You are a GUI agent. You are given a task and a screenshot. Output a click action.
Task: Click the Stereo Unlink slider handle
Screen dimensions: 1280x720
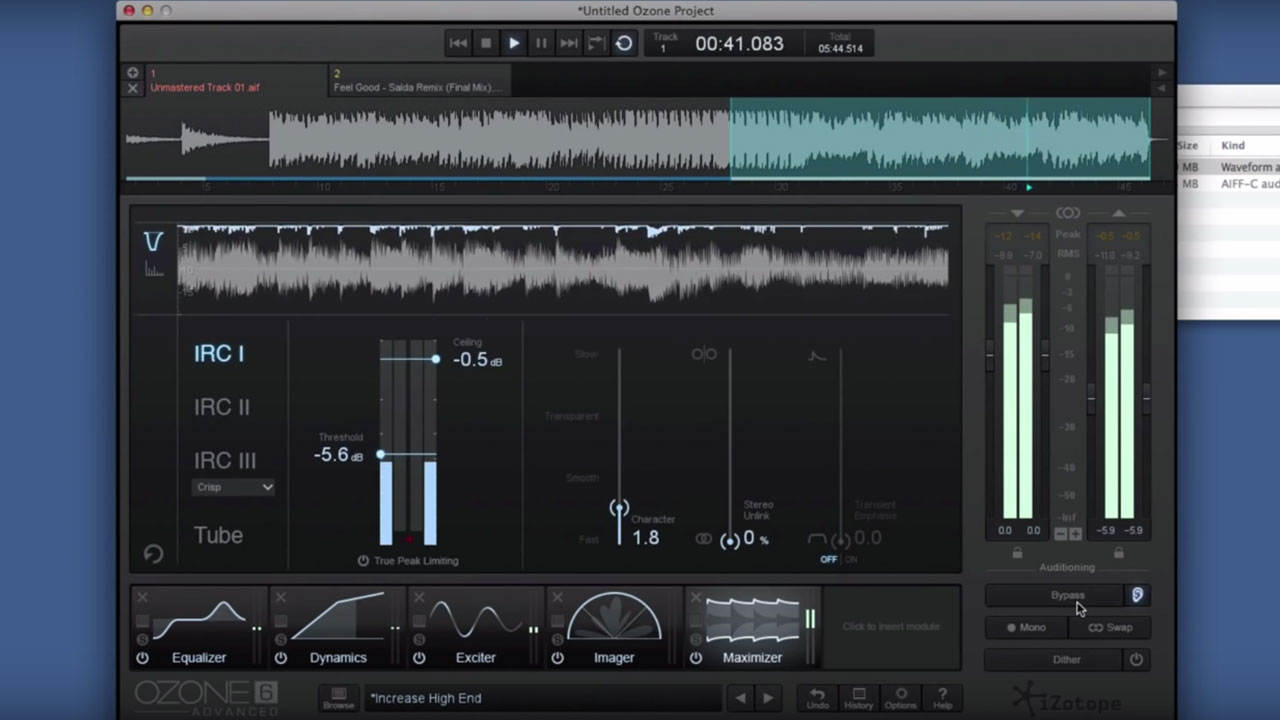point(730,541)
